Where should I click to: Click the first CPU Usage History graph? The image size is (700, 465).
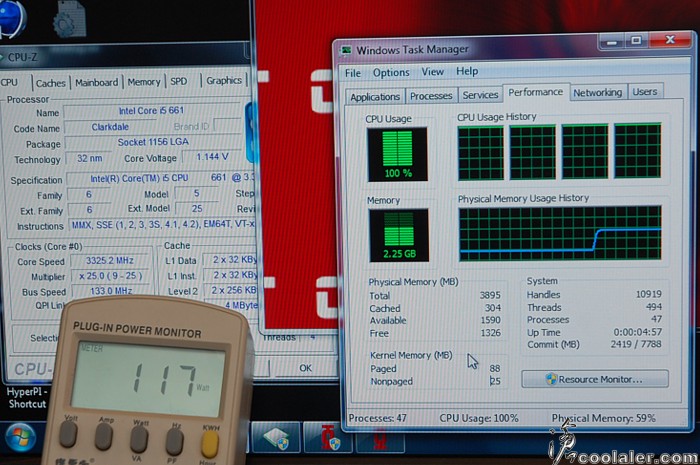481,153
